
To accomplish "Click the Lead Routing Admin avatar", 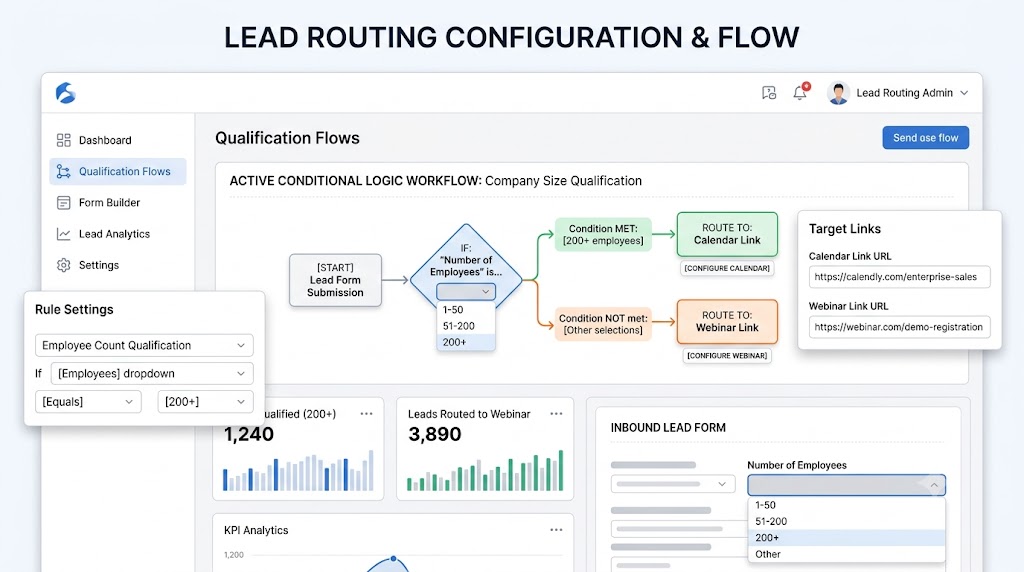I will (x=838, y=93).
